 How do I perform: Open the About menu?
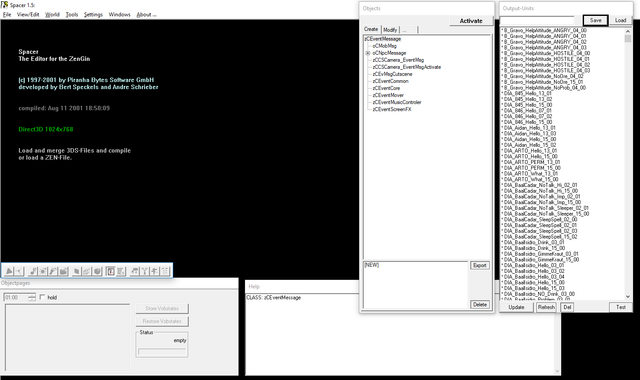[146, 15]
